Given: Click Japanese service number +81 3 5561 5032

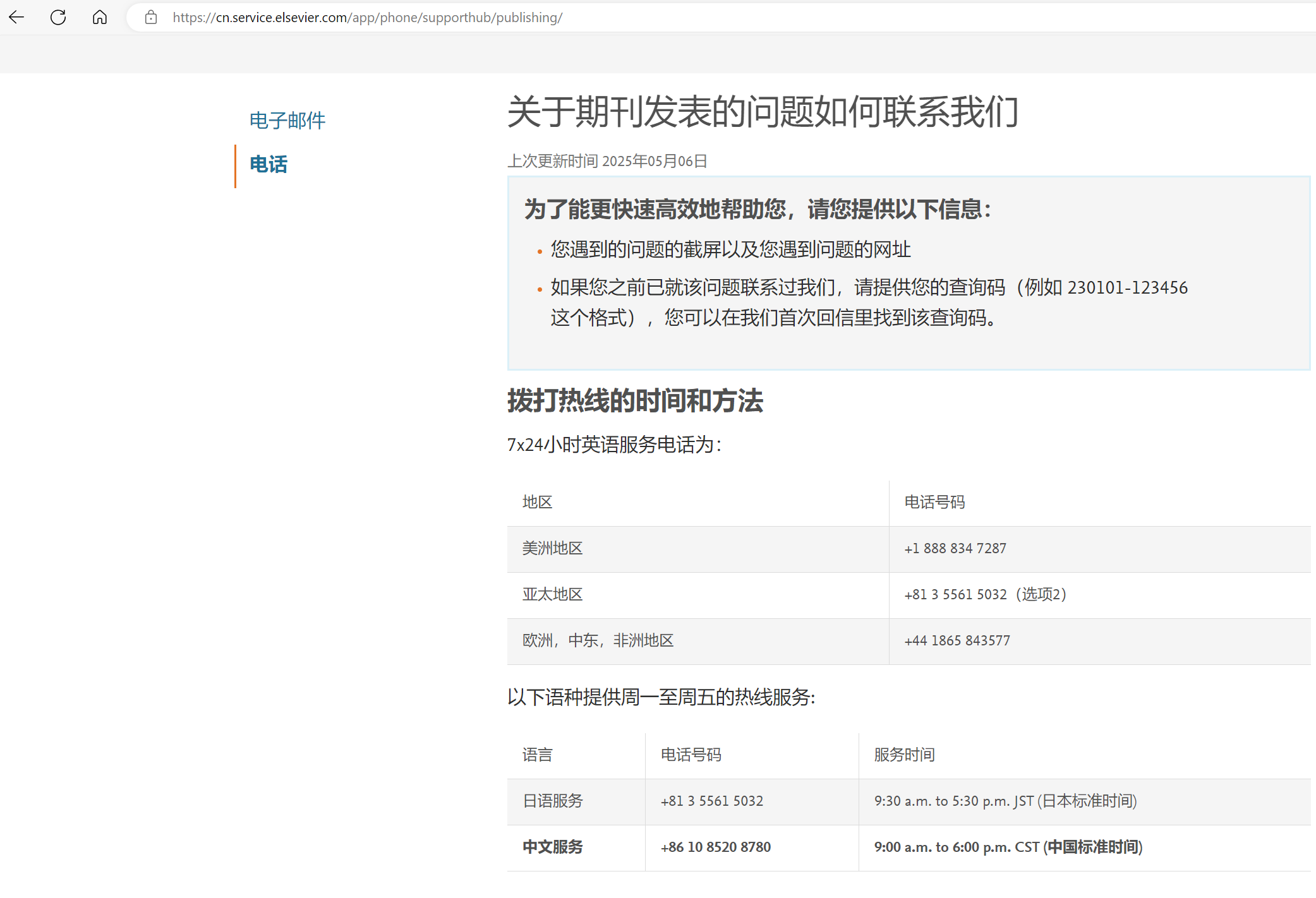Looking at the screenshot, I should click(x=711, y=801).
